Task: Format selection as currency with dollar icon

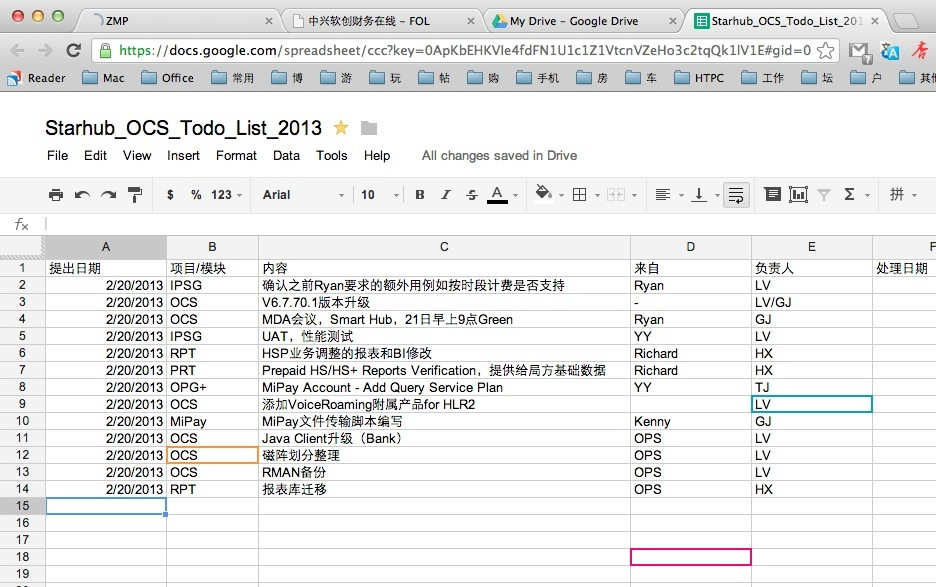Action: click(170, 195)
